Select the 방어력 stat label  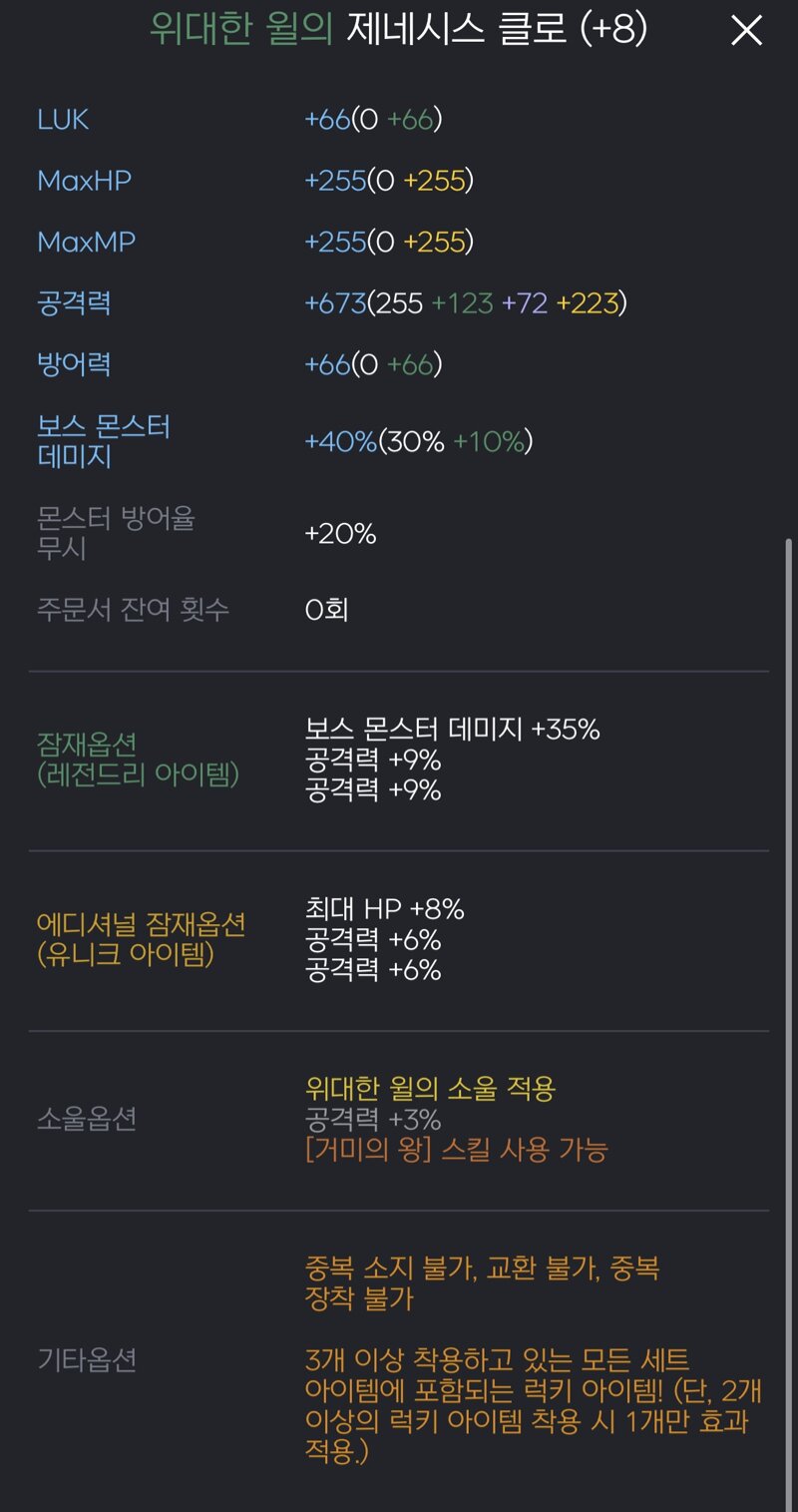[x=74, y=363]
